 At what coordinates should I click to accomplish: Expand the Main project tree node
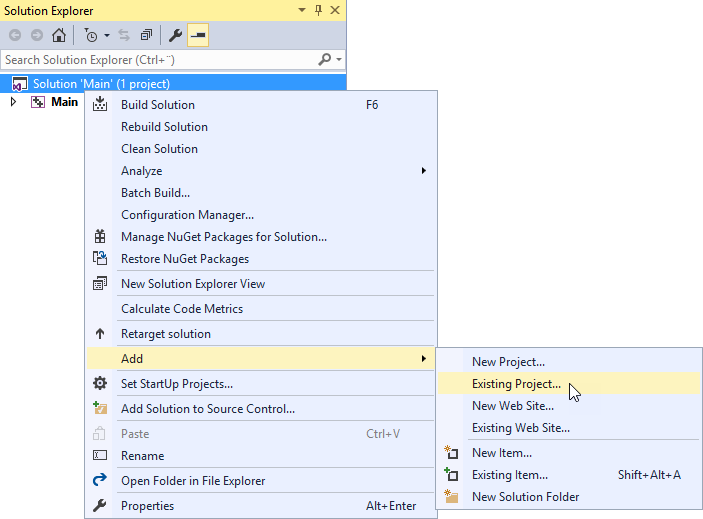click(x=13, y=102)
